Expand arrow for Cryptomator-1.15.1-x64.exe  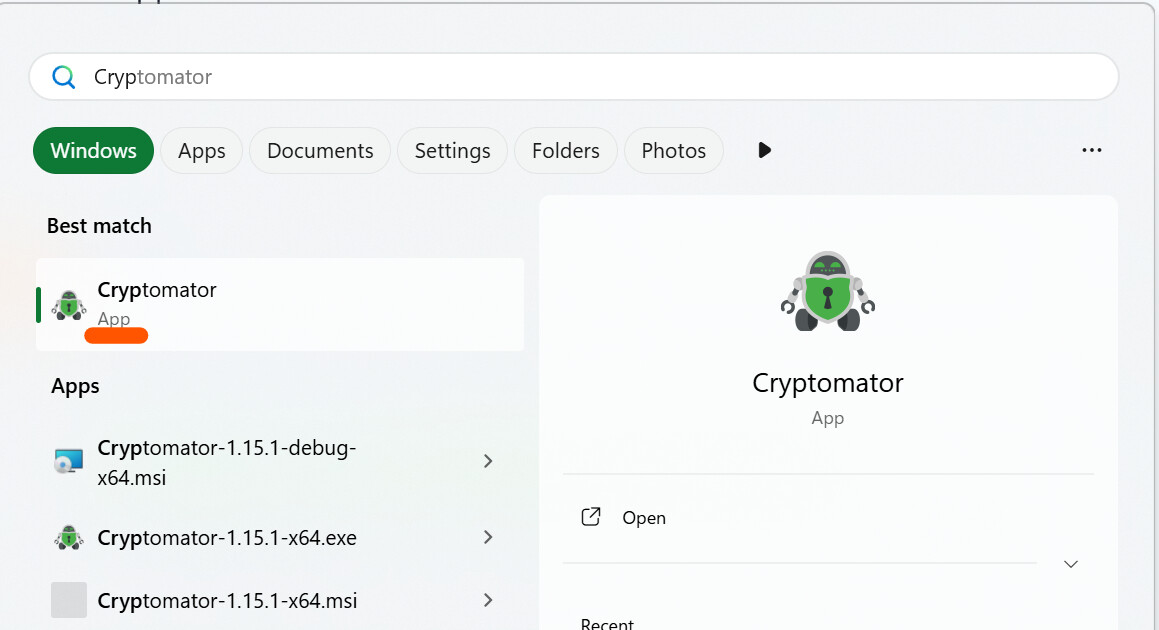[x=488, y=538]
